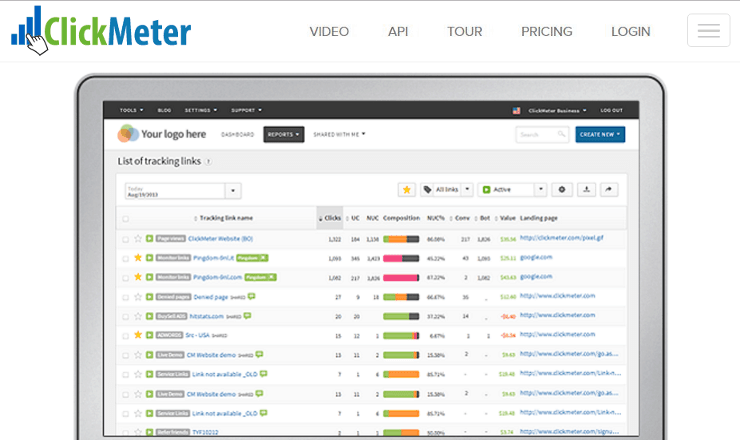Unstar the Pingdom-dnl.it tracking link
740x440 pixels.
click(138, 258)
